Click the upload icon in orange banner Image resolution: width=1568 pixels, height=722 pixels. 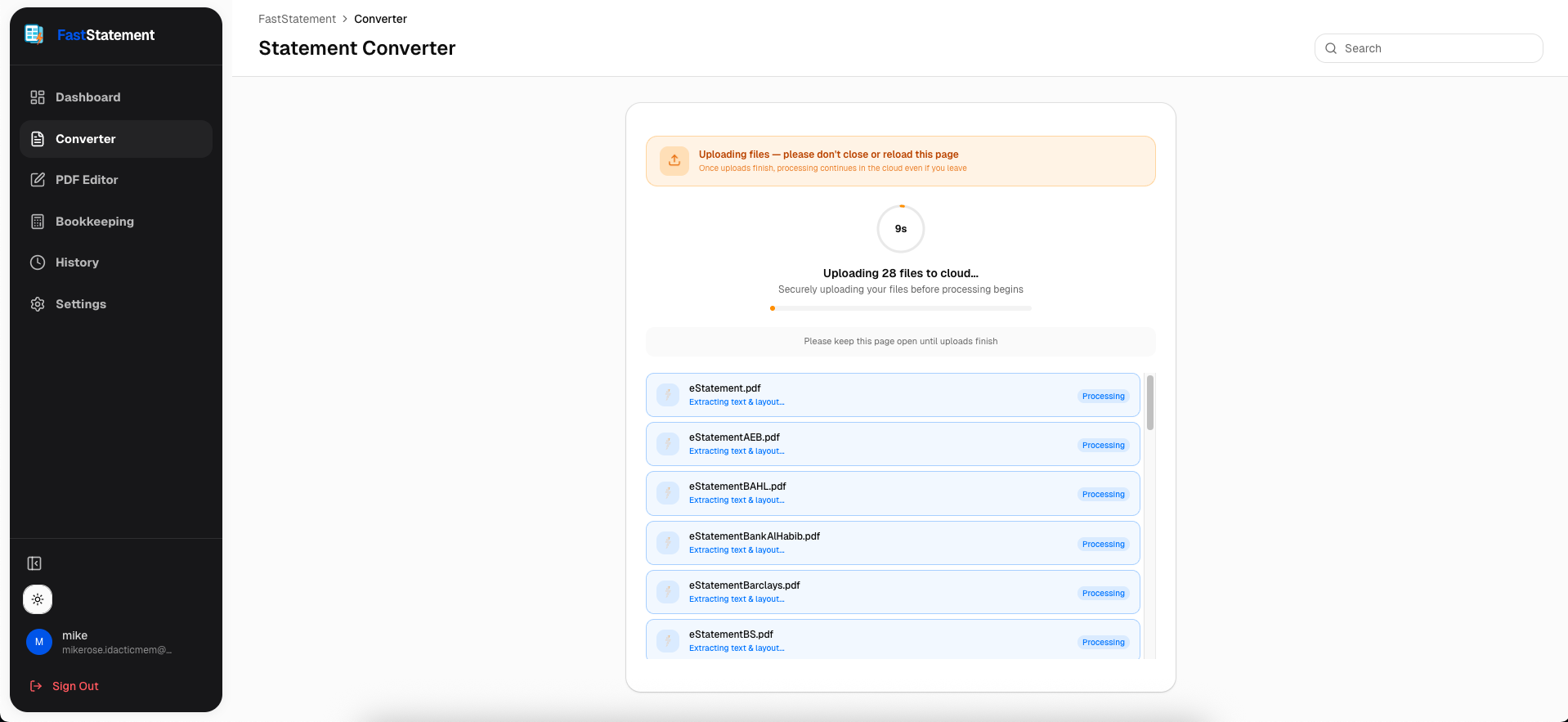point(674,160)
